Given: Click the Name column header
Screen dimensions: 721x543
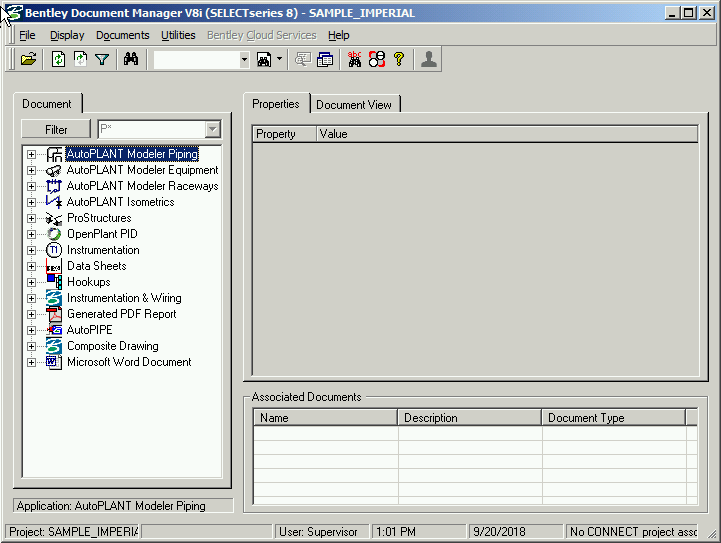Looking at the screenshot, I should coord(326,418).
